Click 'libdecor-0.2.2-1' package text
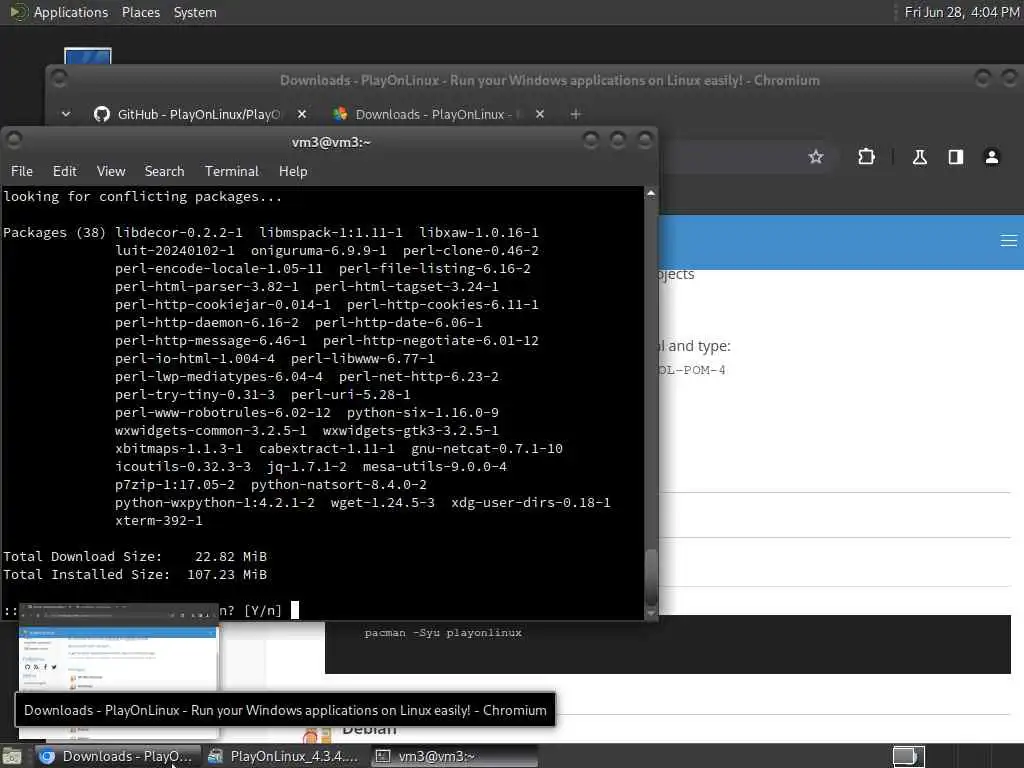This screenshot has width=1024, height=768. 179,232
